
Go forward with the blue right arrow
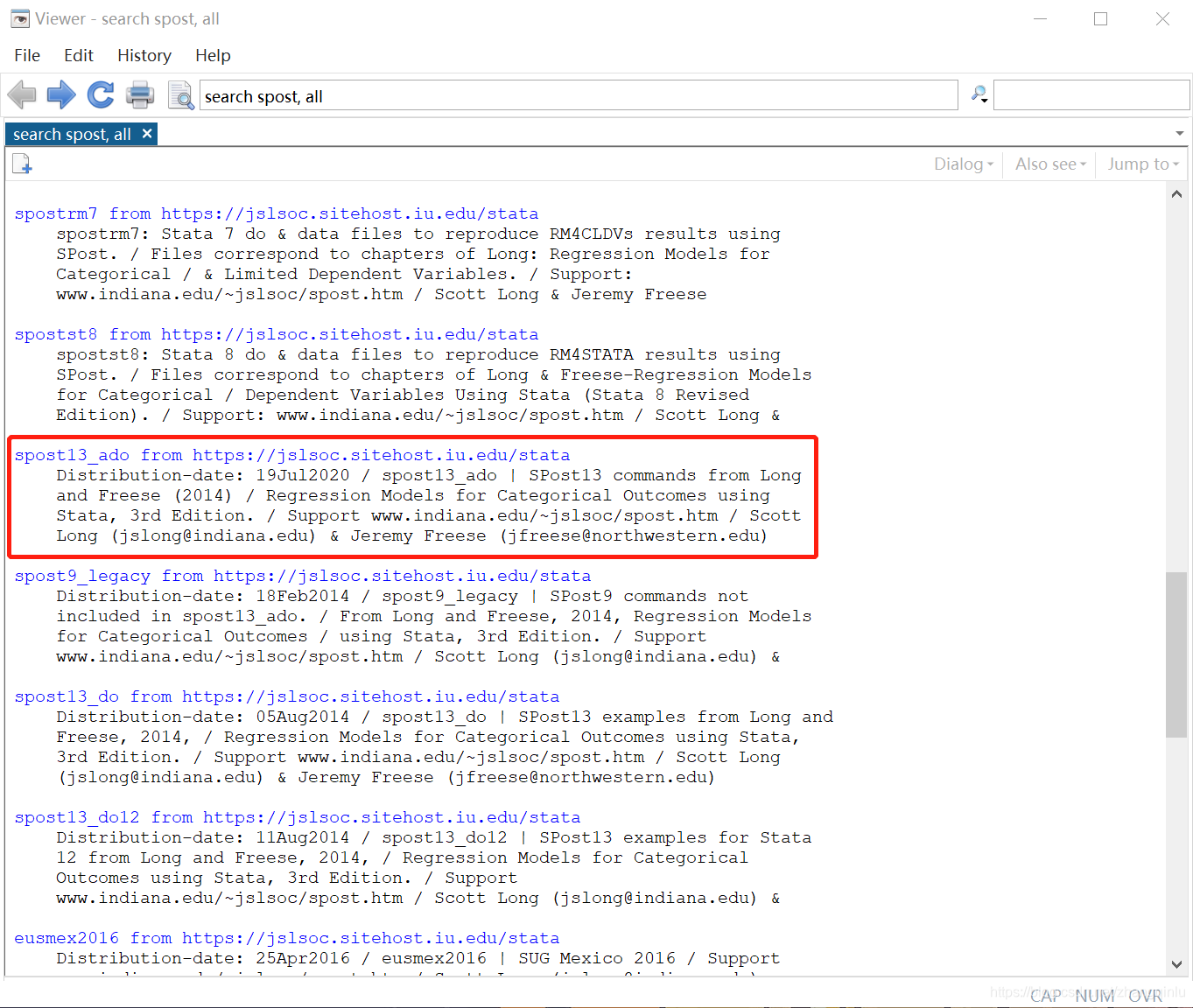tap(61, 94)
